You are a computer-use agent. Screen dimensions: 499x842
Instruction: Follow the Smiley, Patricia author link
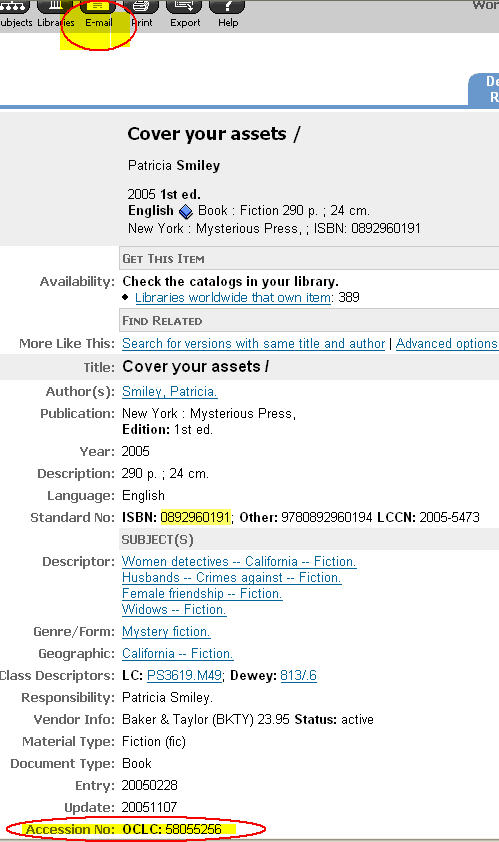point(169,391)
